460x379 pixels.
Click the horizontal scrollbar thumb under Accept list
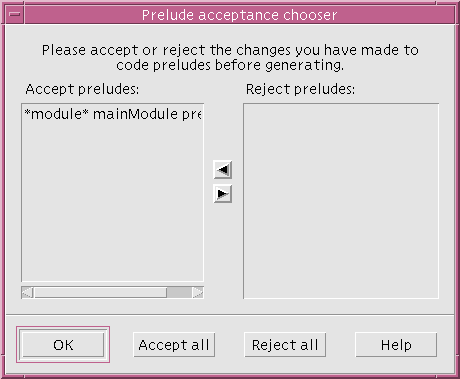coord(101,293)
